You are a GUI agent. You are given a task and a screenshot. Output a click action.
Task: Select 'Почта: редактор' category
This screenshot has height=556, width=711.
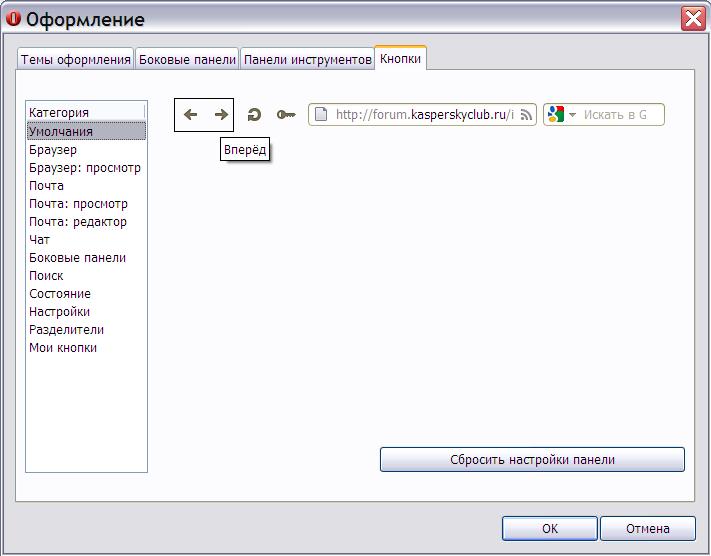pyautogui.click(x=86, y=222)
